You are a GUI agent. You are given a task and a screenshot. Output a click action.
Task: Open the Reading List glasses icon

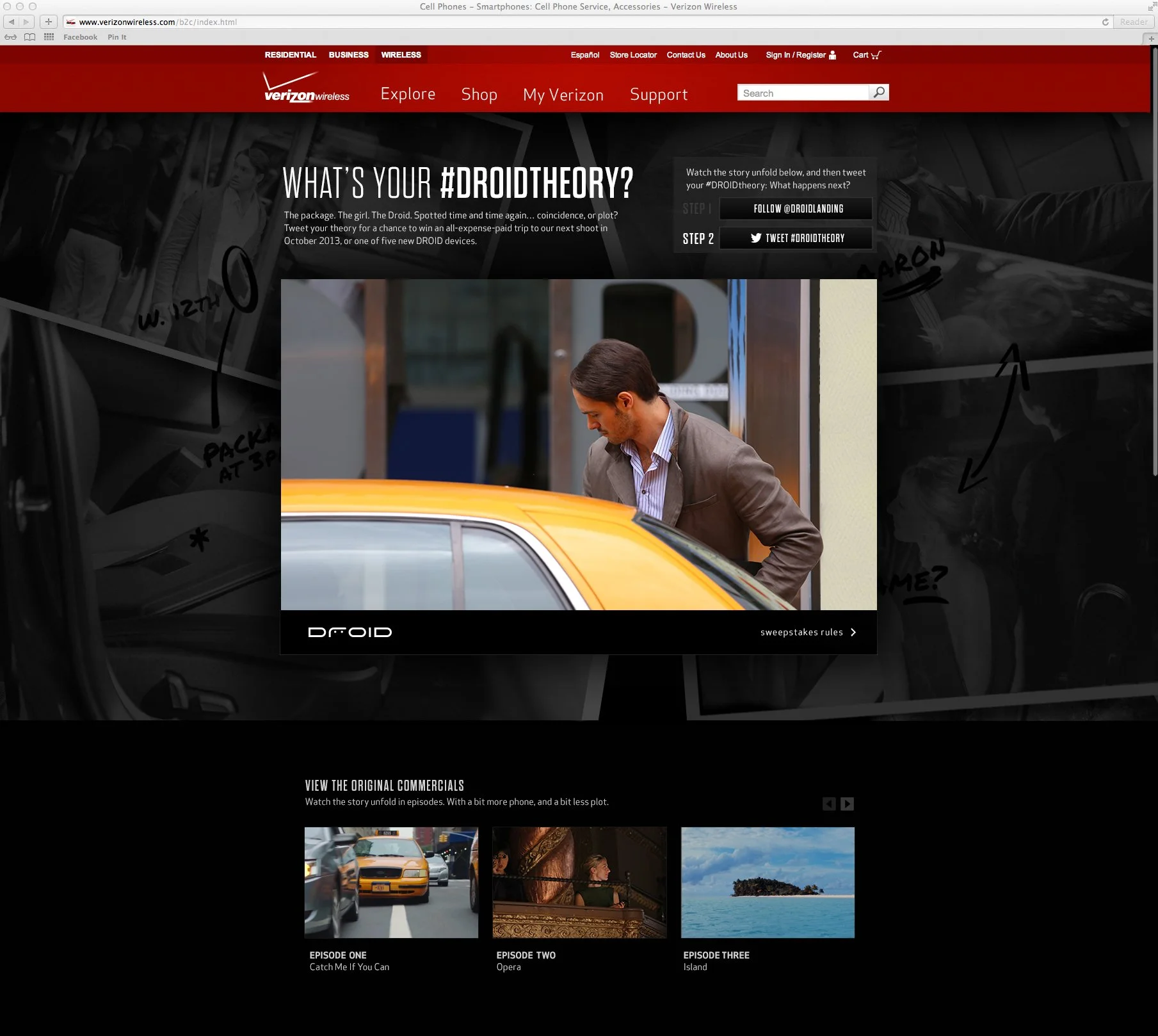coord(11,37)
